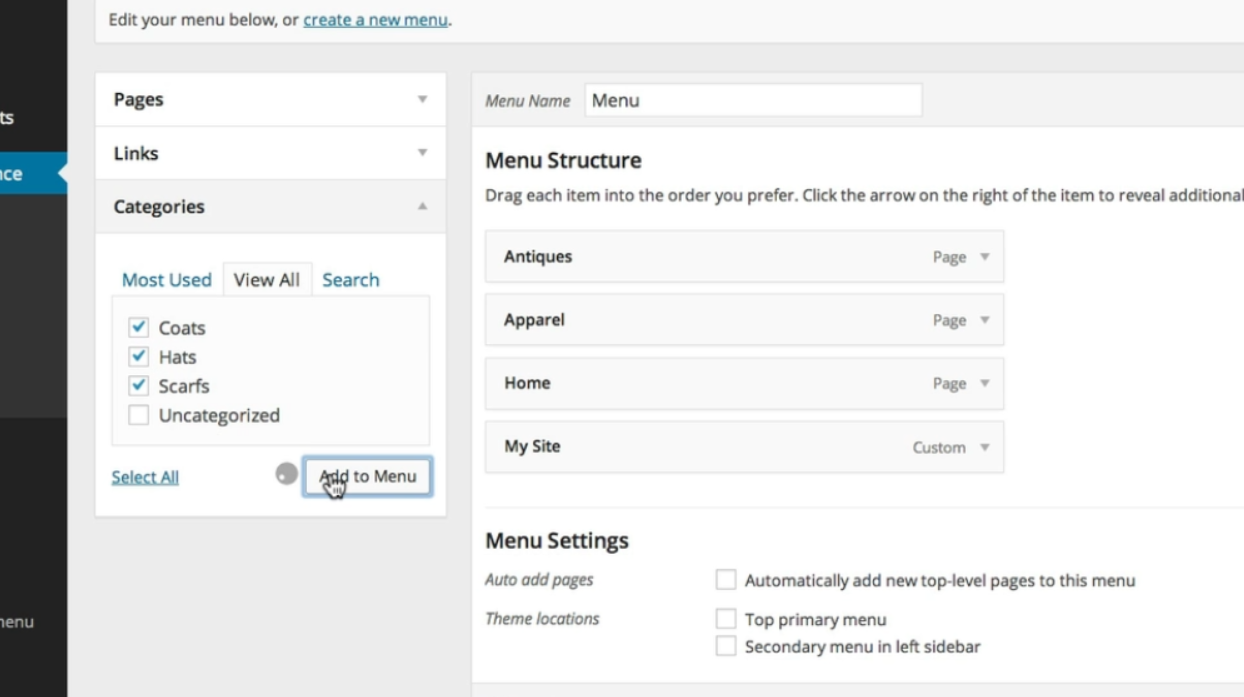The image size is (1244, 697).
Task: Enable Top primary menu location
Action: [x=726, y=619]
